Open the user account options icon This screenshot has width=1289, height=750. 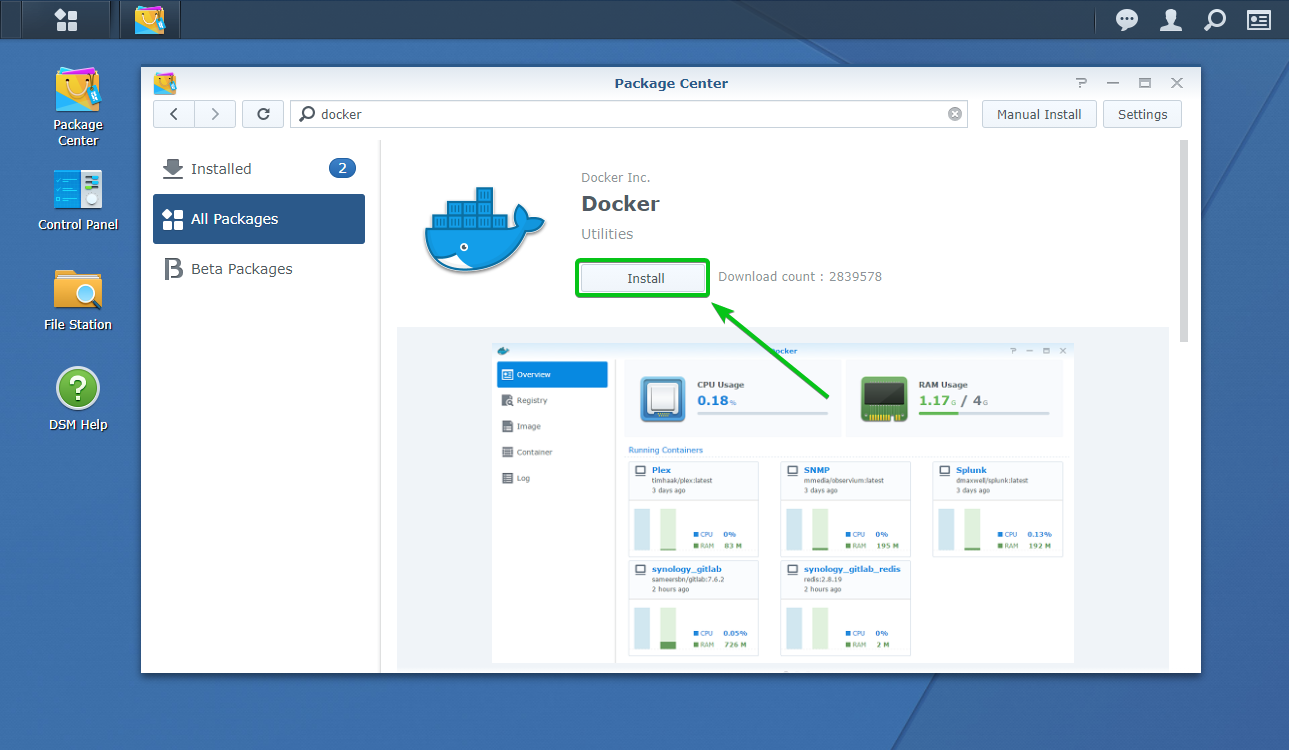click(x=1171, y=20)
